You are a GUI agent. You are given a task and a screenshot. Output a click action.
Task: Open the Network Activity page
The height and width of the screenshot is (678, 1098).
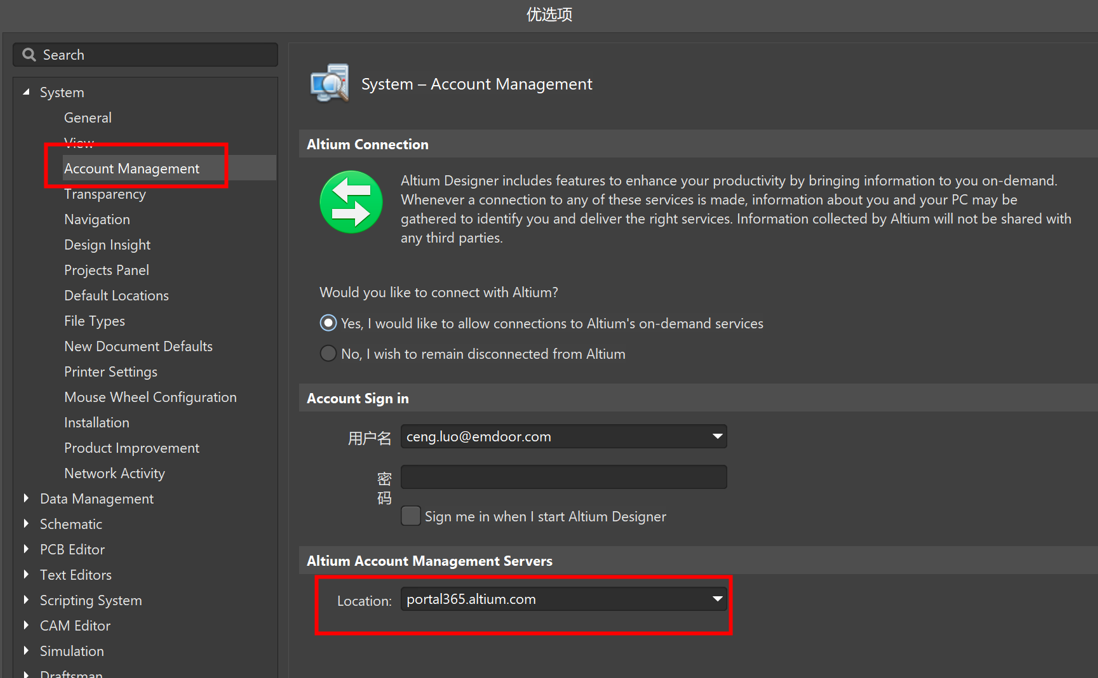click(x=114, y=473)
